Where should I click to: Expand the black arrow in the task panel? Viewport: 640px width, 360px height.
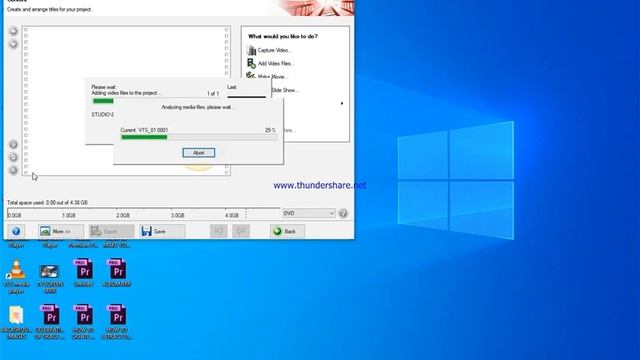pos(342,103)
